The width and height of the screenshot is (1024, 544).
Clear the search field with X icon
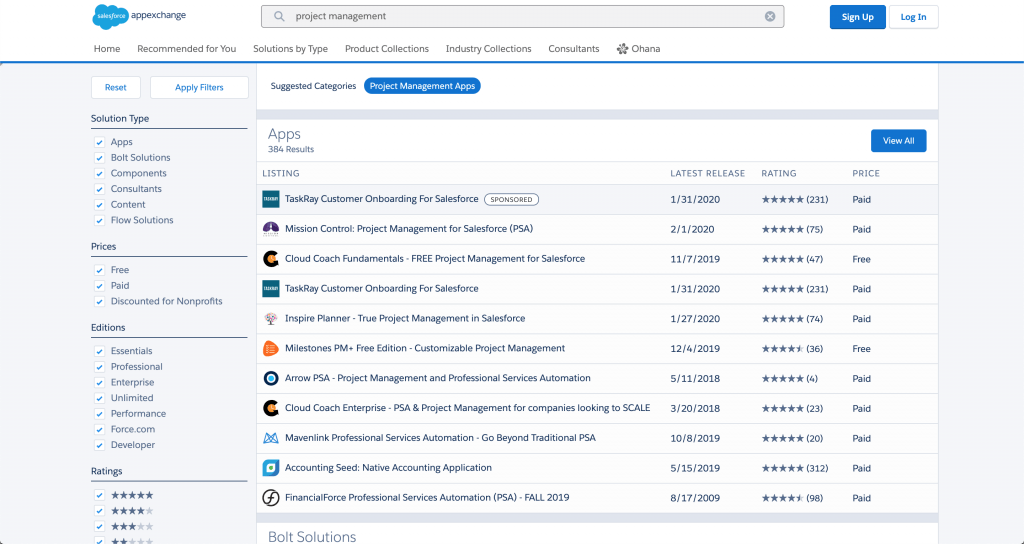click(770, 16)
